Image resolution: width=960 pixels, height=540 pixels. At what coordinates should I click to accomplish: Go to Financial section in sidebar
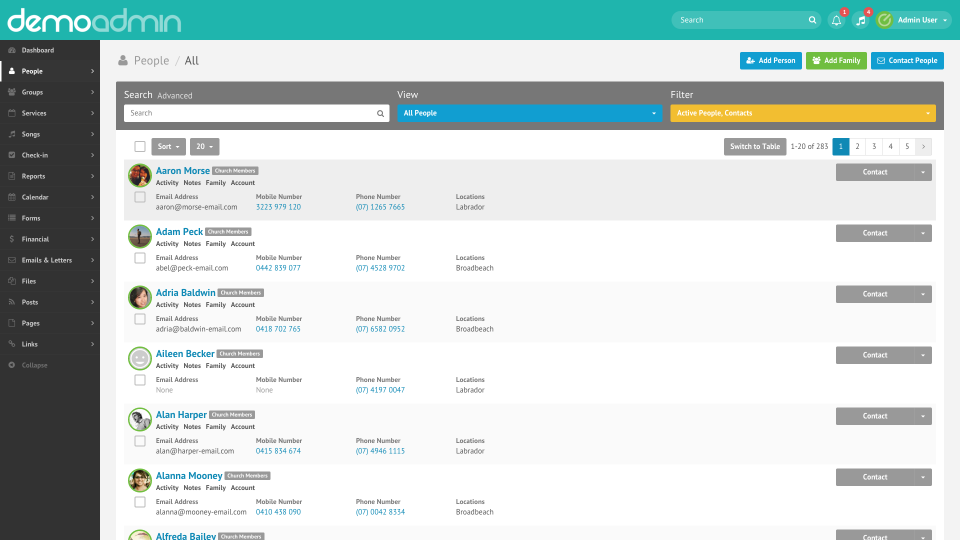click(x=35, y=239)
